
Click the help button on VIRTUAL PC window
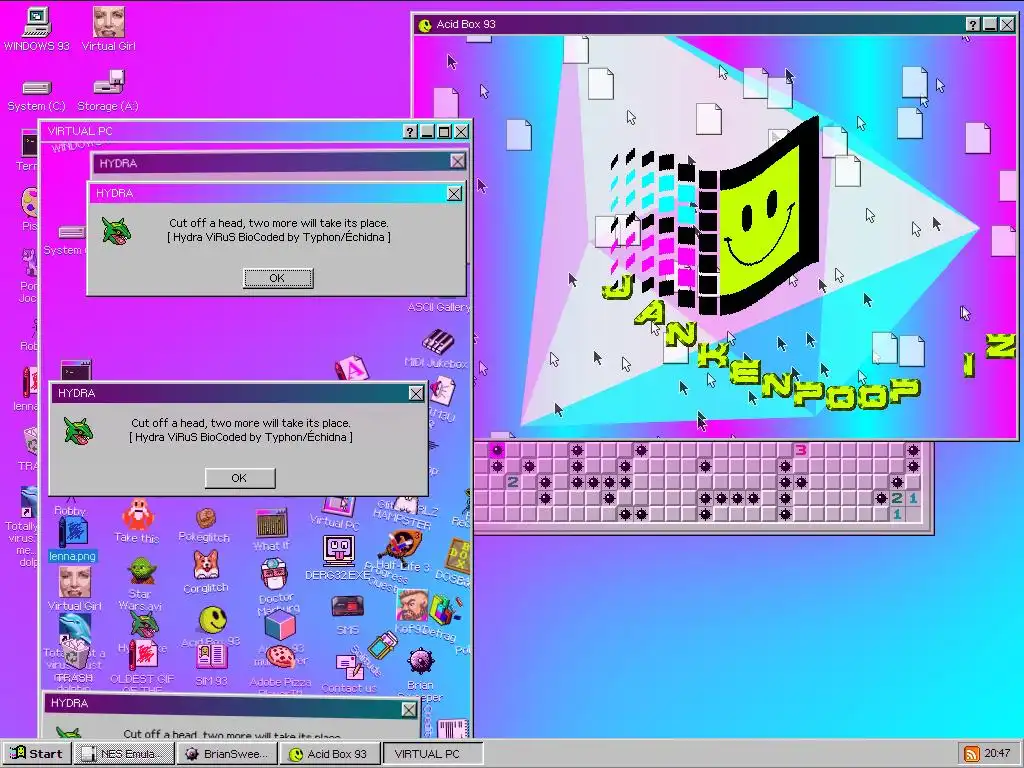[x=410, y=132]
